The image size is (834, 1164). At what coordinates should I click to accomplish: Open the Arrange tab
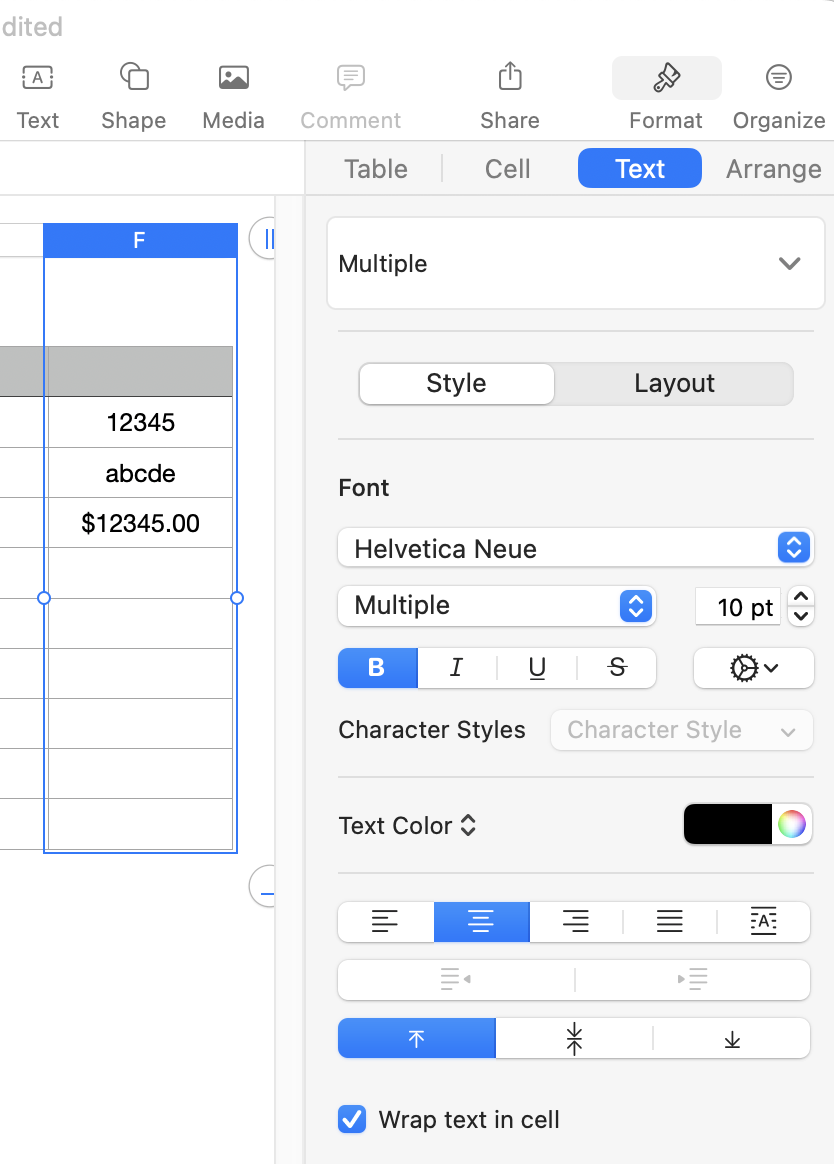point(772,169)
